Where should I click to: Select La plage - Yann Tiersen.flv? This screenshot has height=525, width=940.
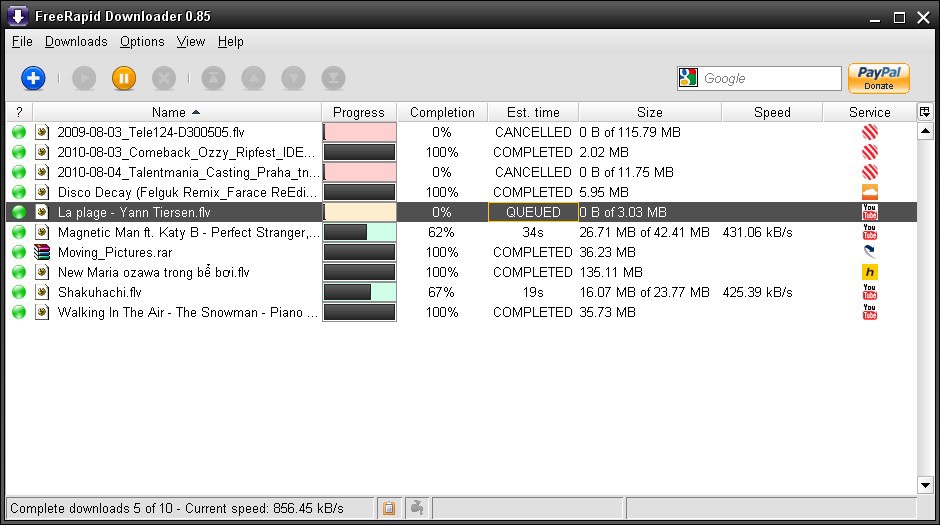click(x=134, y=212)
